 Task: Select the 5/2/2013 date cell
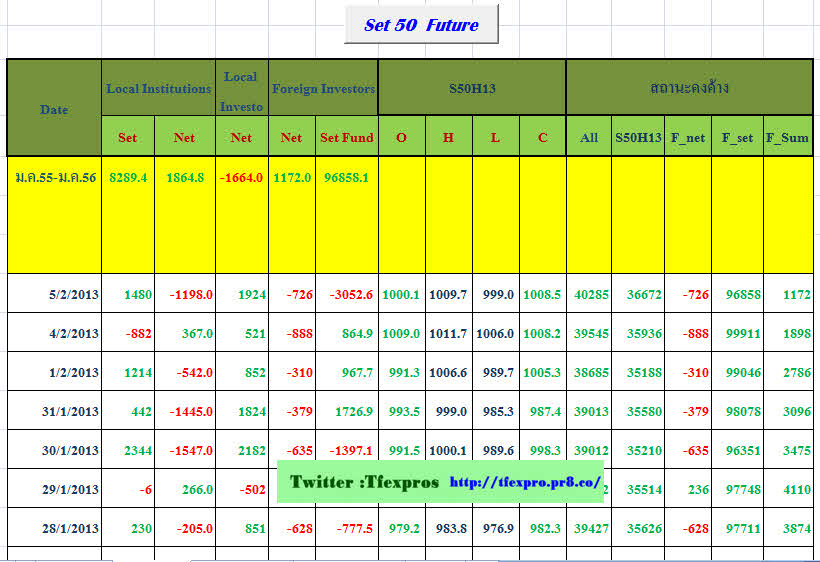(73, 295)
